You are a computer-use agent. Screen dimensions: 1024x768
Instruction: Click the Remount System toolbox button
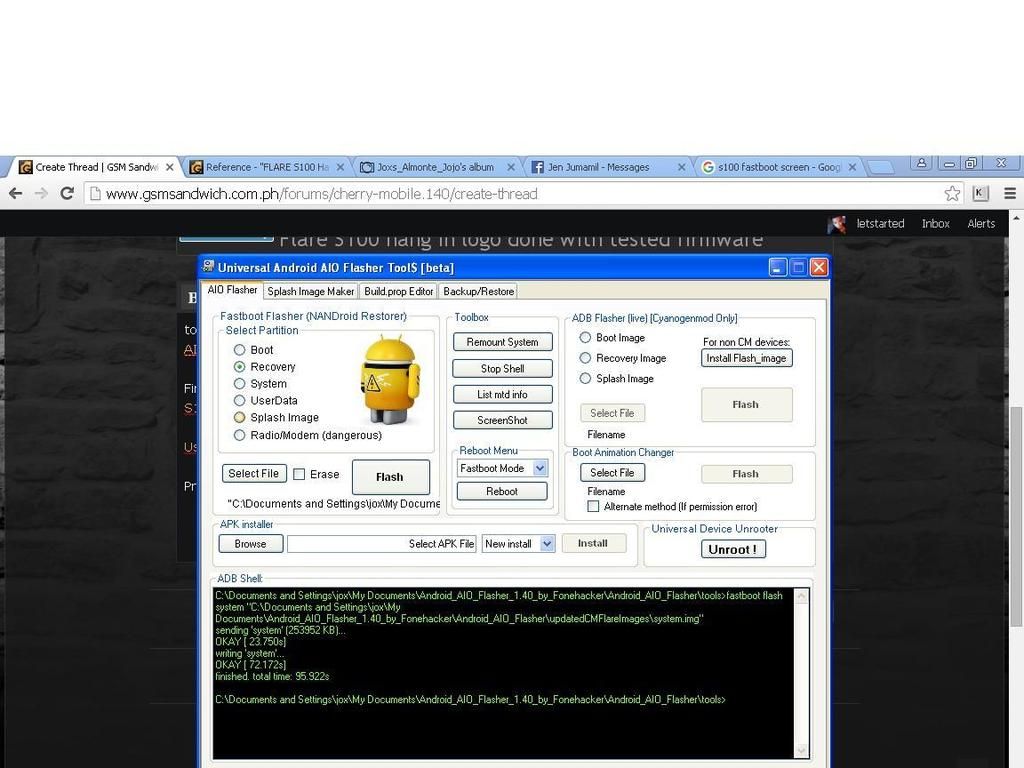502,342
